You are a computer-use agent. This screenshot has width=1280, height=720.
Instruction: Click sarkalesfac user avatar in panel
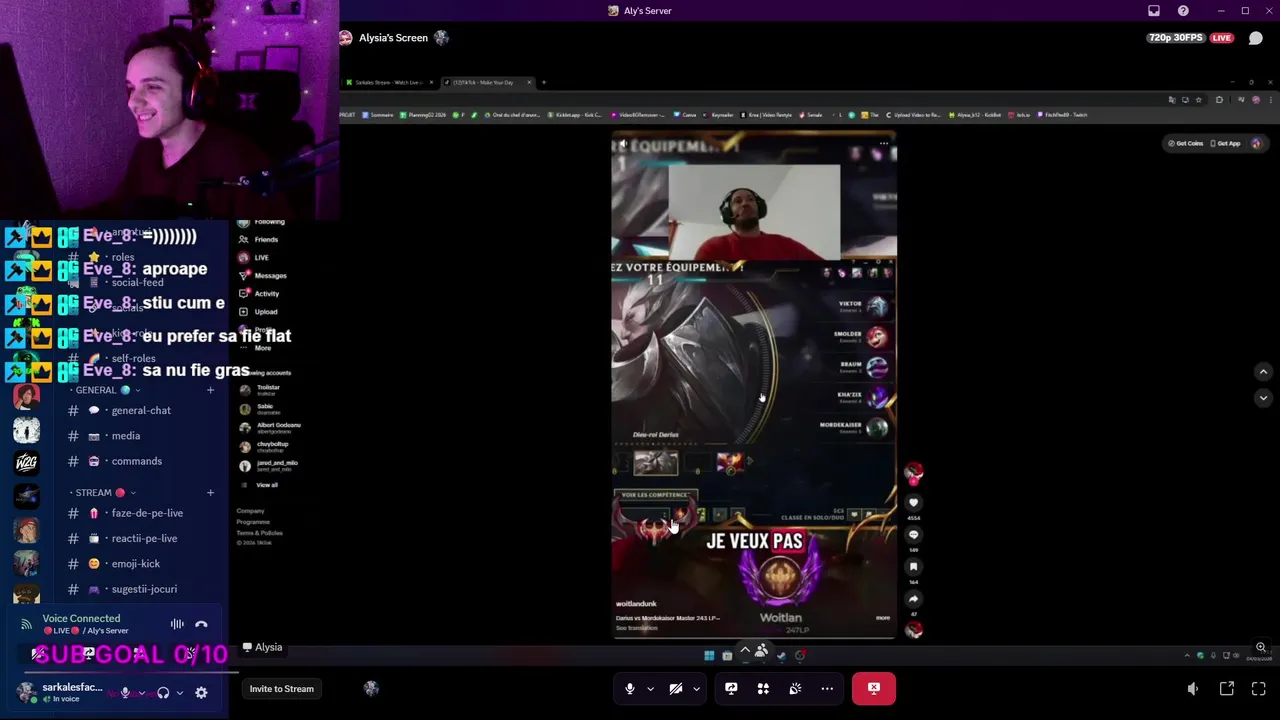point(25,693)
